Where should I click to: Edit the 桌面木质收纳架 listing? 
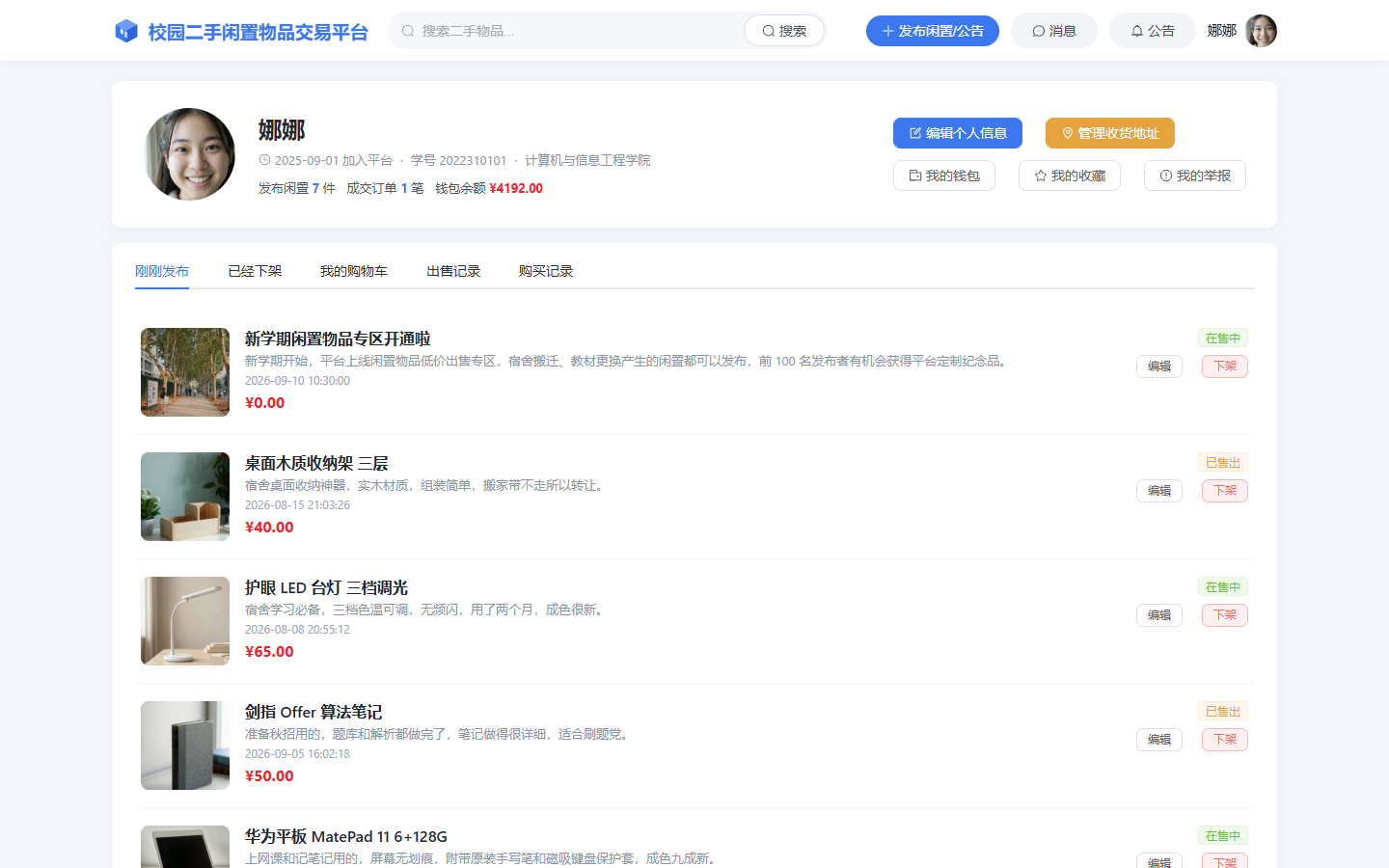[1159, 491]
